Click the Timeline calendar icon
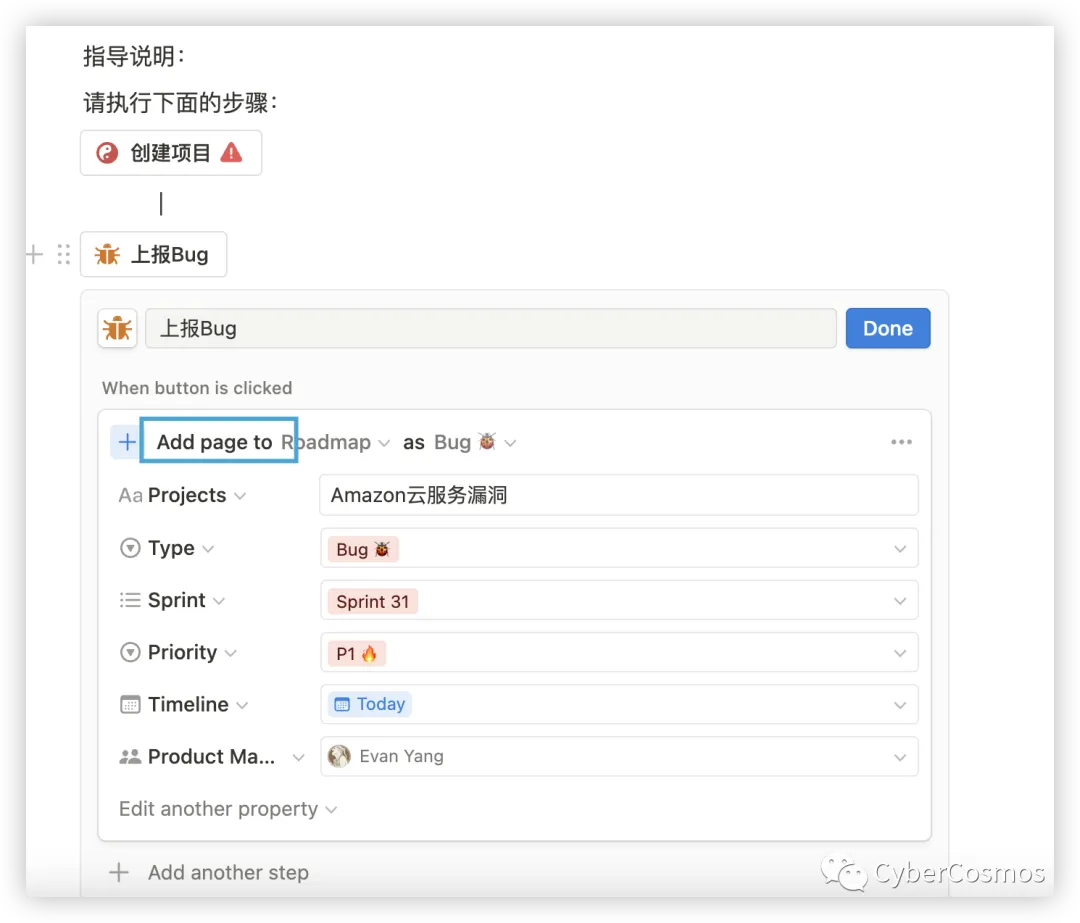The height and width of the screenshot is (923, 1080). click(x=130, y=705)
